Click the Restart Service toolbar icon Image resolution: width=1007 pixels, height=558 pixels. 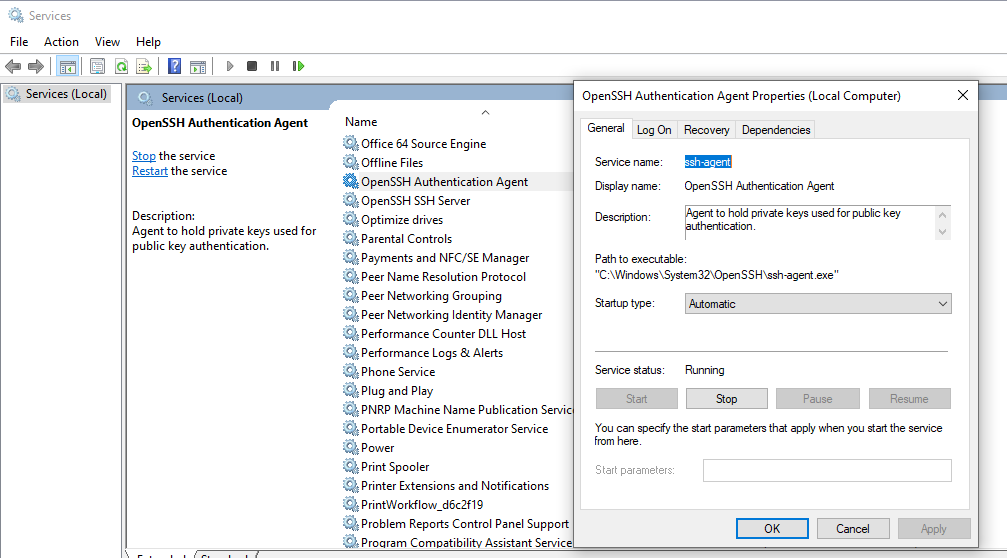pos(298,66)
